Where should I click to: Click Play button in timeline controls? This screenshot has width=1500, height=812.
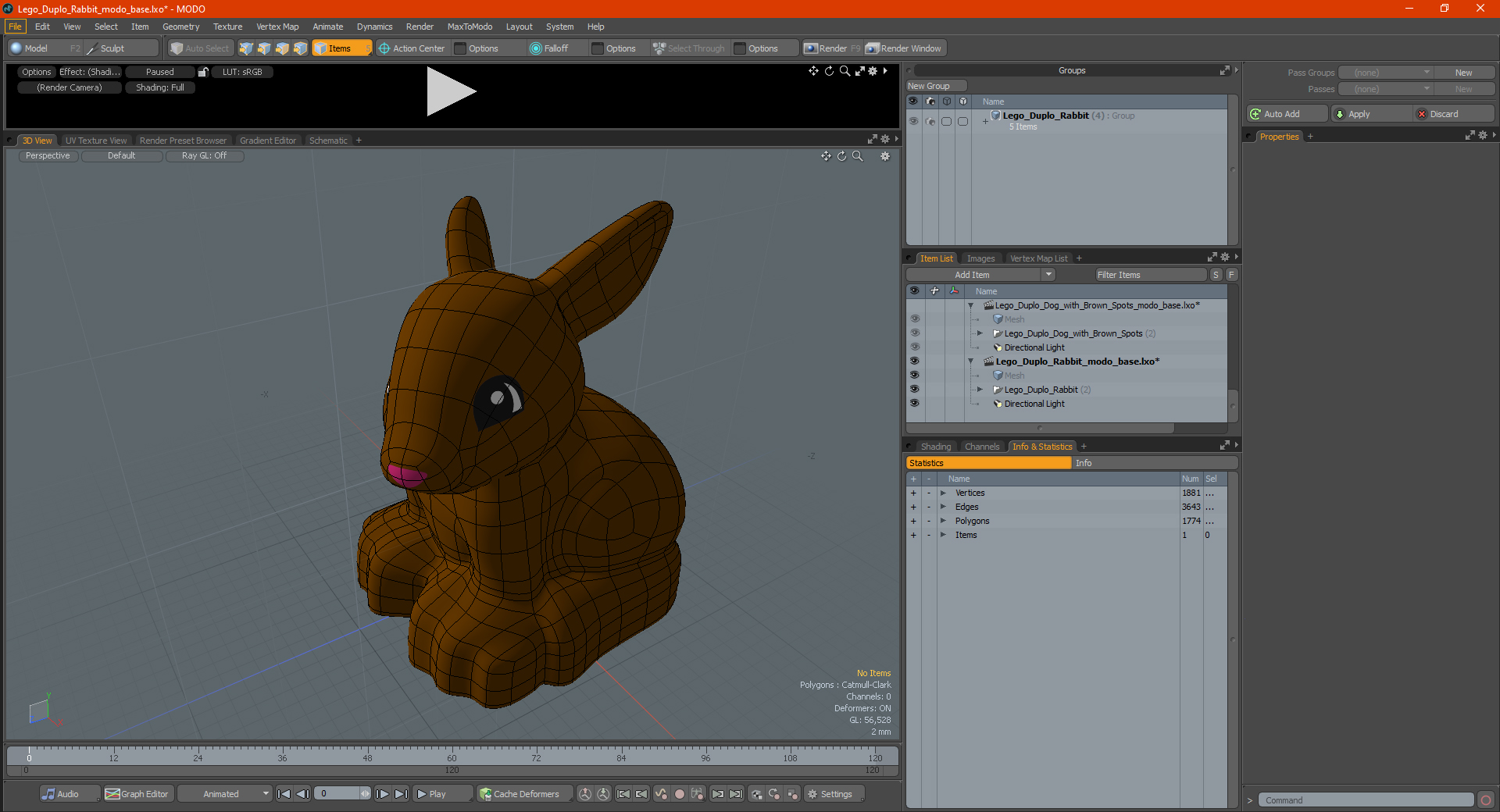(441, 794)
